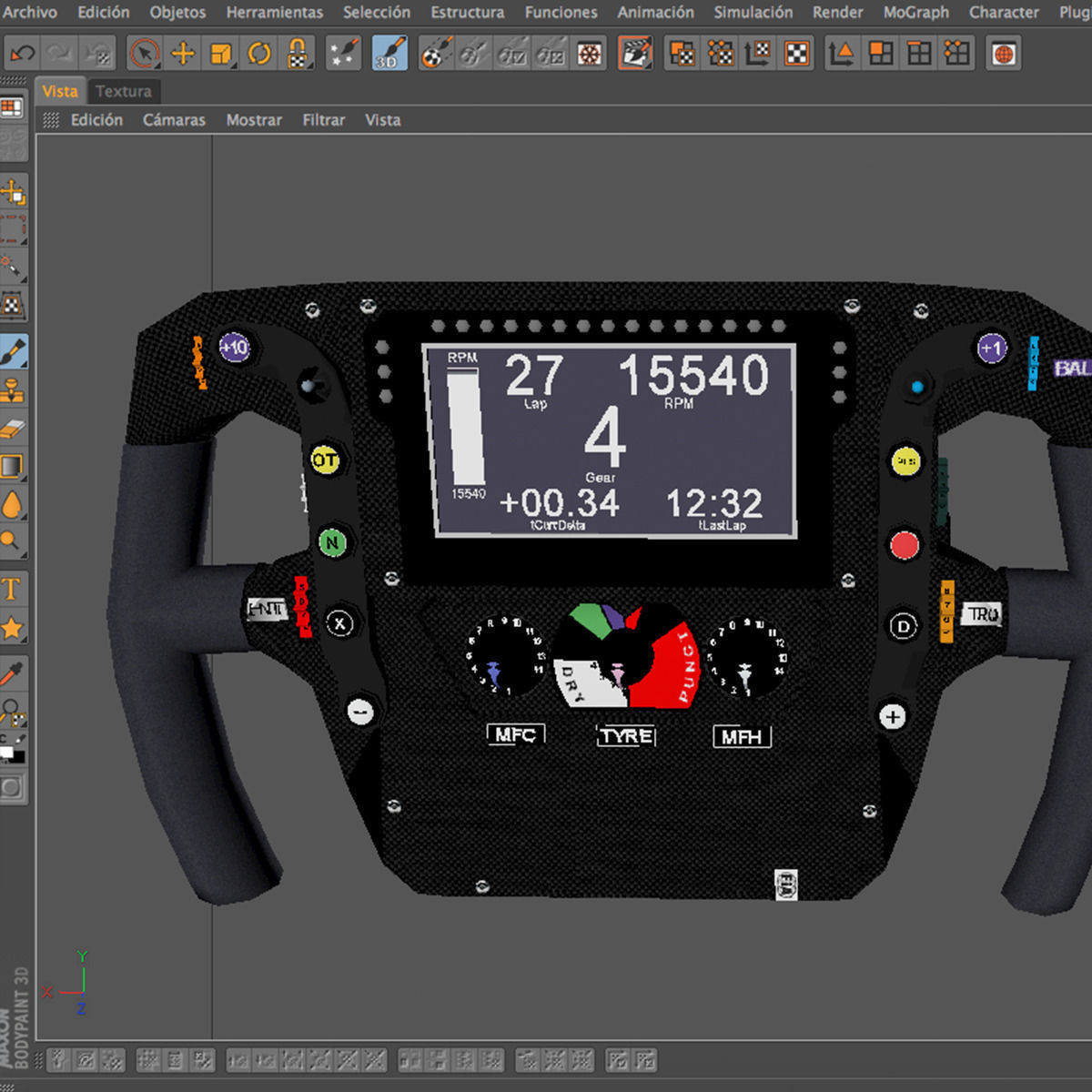Select the rectangle selection tool
The width and height of the screenshot is (1092, 1092).
point(13,228)
